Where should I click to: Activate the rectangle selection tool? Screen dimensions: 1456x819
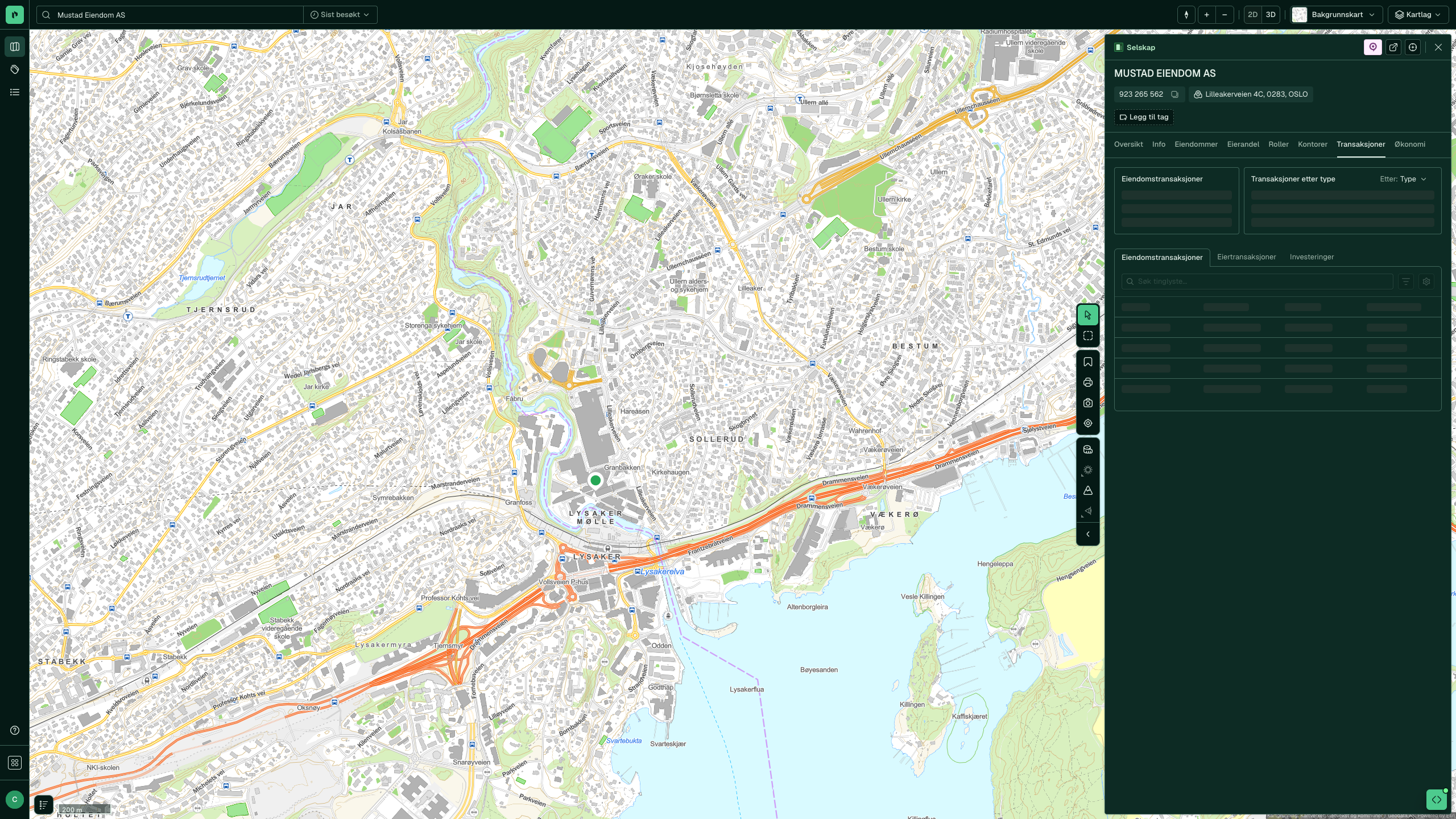coord(1087,336)
